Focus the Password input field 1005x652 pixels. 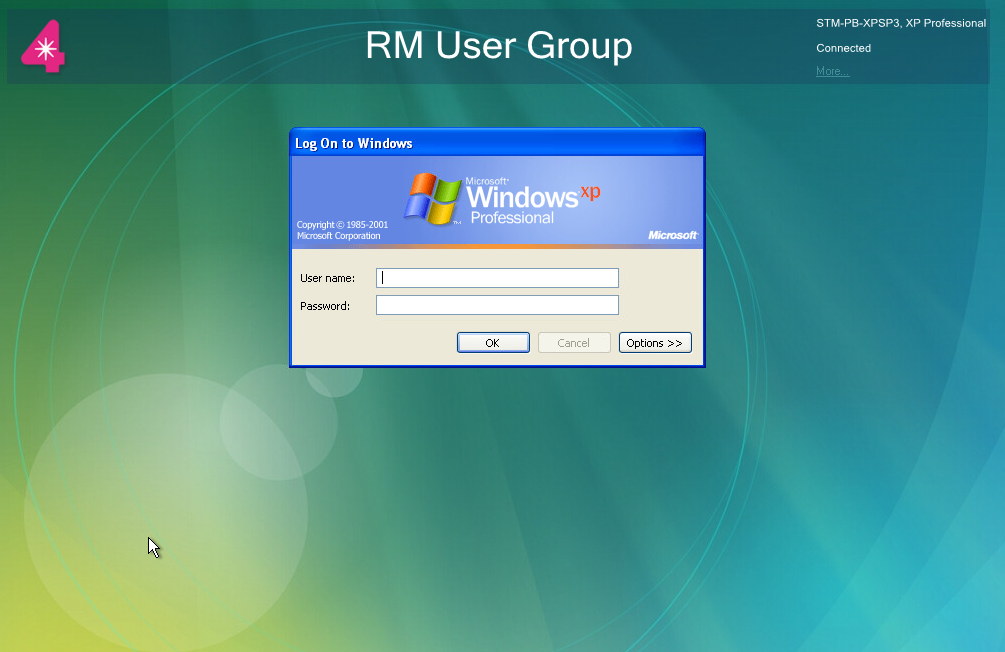(x=497, y=305)
